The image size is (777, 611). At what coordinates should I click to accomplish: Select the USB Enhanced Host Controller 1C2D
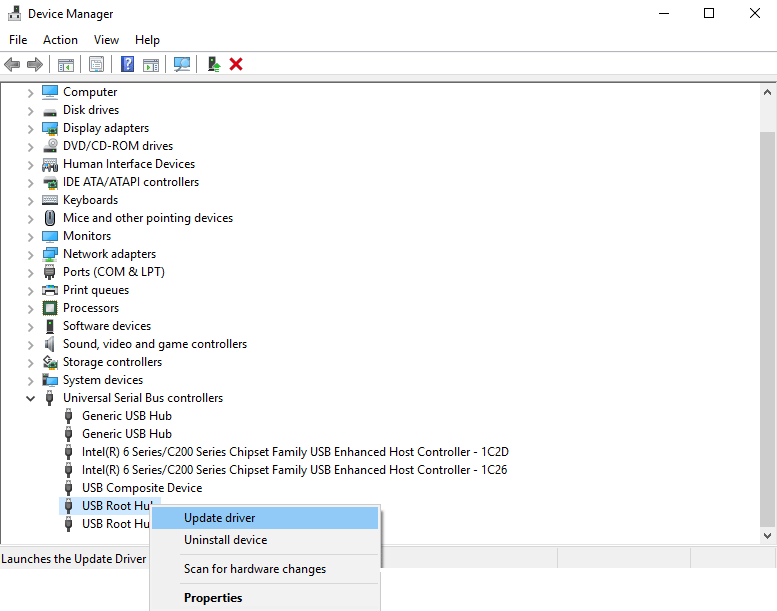pos(295,452)
